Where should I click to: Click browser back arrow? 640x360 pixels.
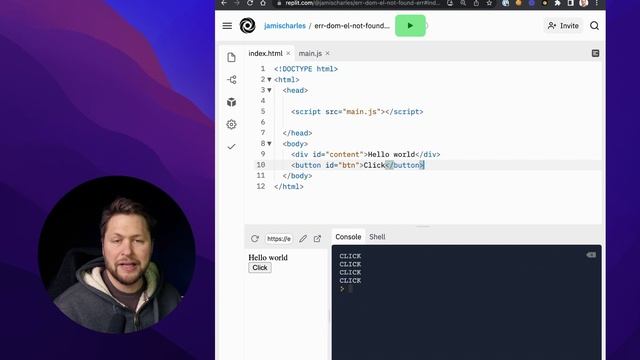click(224, 3)
